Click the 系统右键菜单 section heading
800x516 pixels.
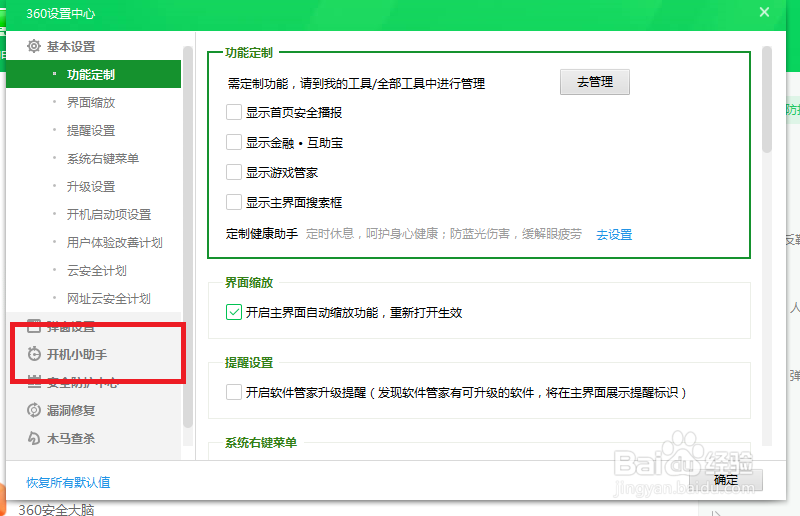click(x=261, y=443)
